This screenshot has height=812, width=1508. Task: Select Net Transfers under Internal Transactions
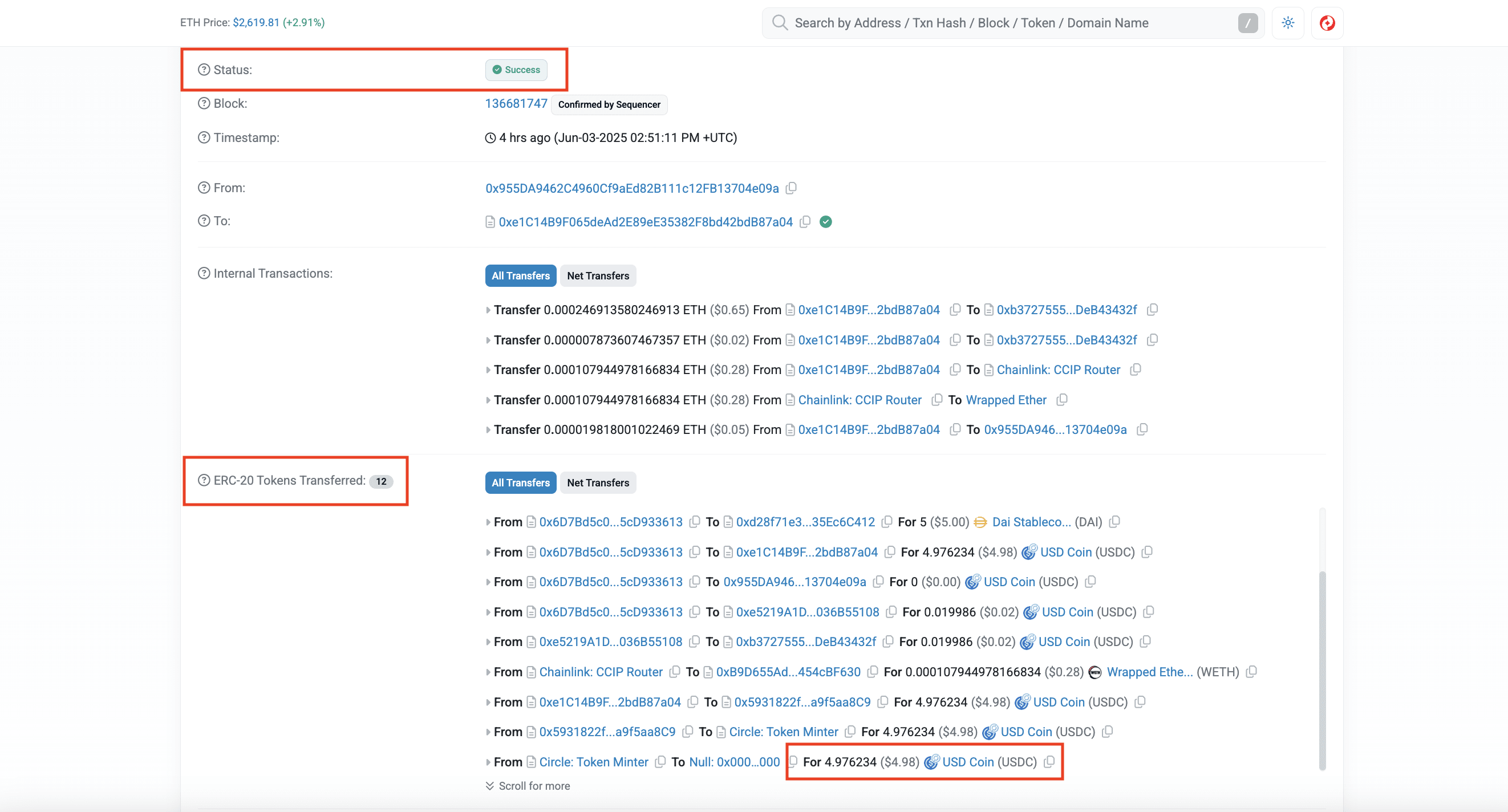[597, 276]
